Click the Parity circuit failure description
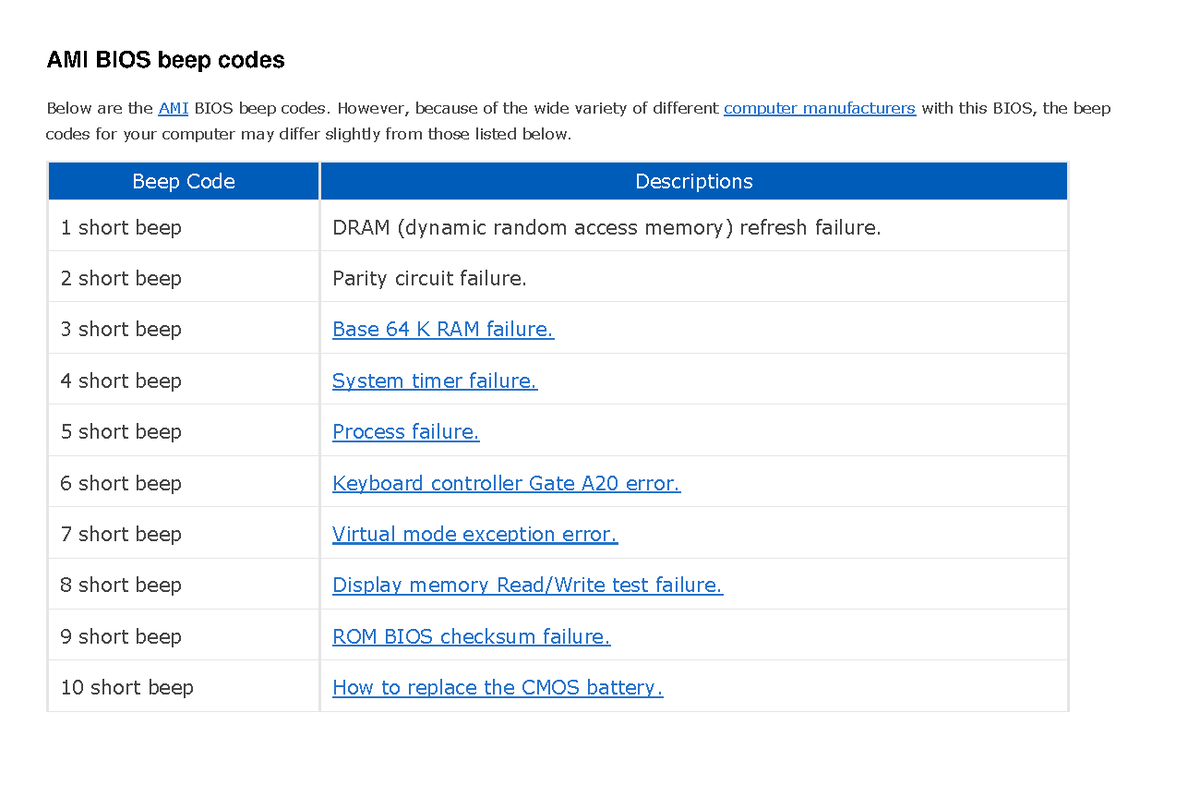The image size is (1200, 785). point(429,278)
